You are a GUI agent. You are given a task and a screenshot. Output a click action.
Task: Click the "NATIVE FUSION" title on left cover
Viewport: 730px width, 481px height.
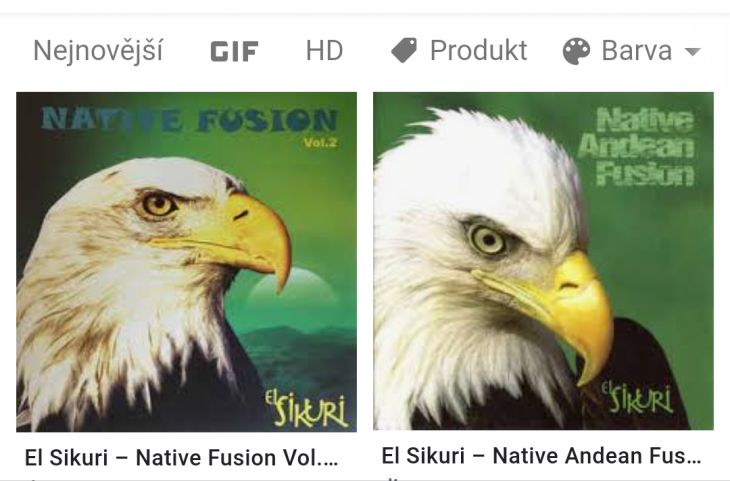click(x=189, y=120)
